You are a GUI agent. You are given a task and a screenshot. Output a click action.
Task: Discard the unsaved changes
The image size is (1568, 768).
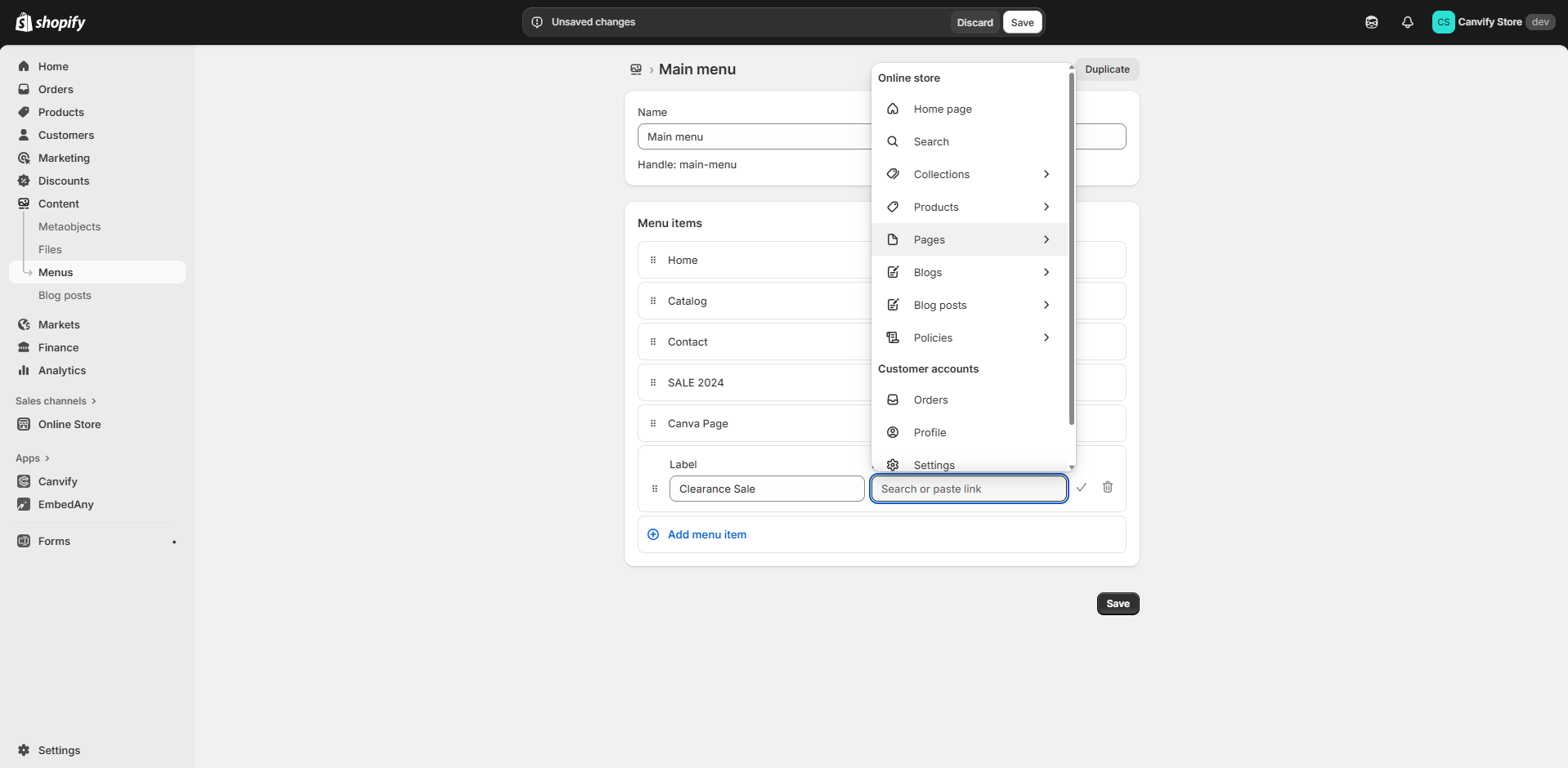pos(974,22)
